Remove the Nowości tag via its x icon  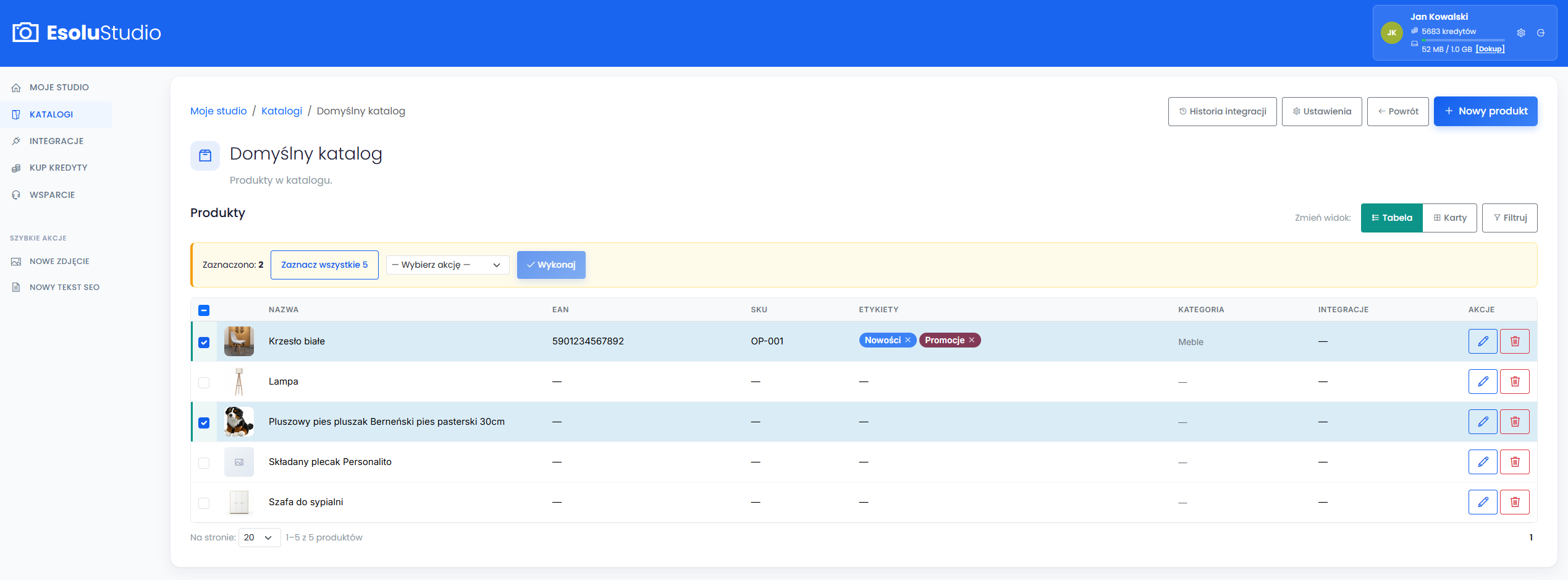[908, 340]
